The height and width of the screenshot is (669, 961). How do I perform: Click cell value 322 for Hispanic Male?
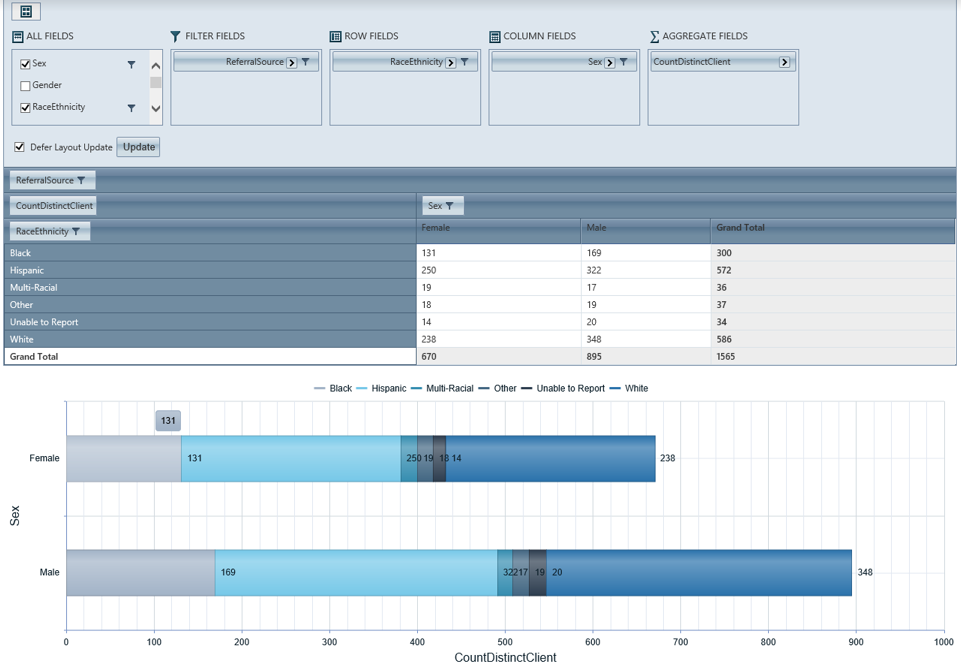coord(645,270)
